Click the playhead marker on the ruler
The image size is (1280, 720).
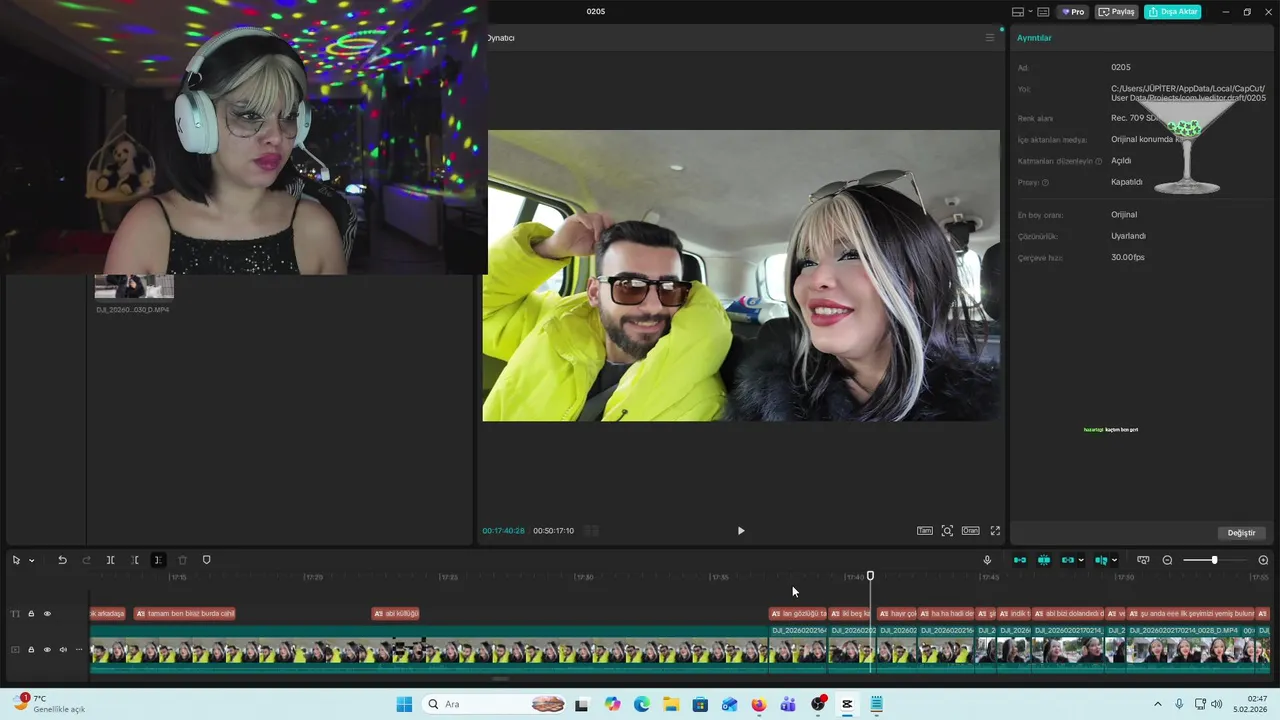click(x=870, y=576)
